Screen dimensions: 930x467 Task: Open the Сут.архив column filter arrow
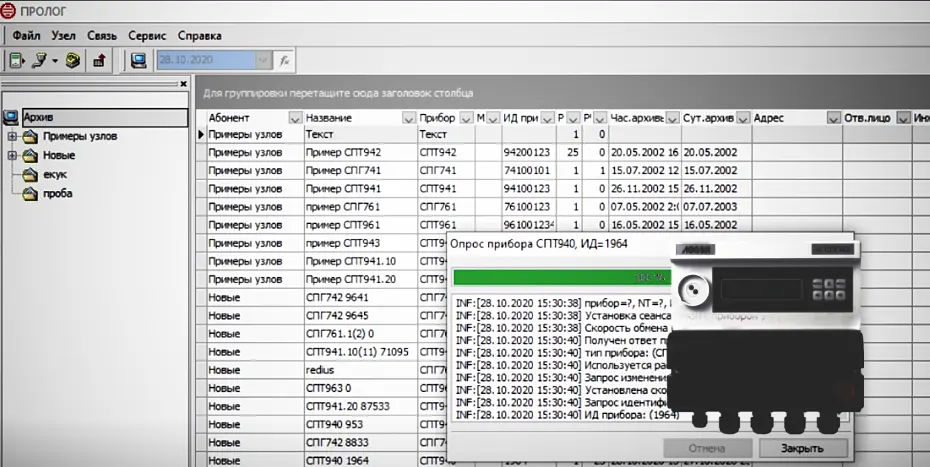point(743,118)
